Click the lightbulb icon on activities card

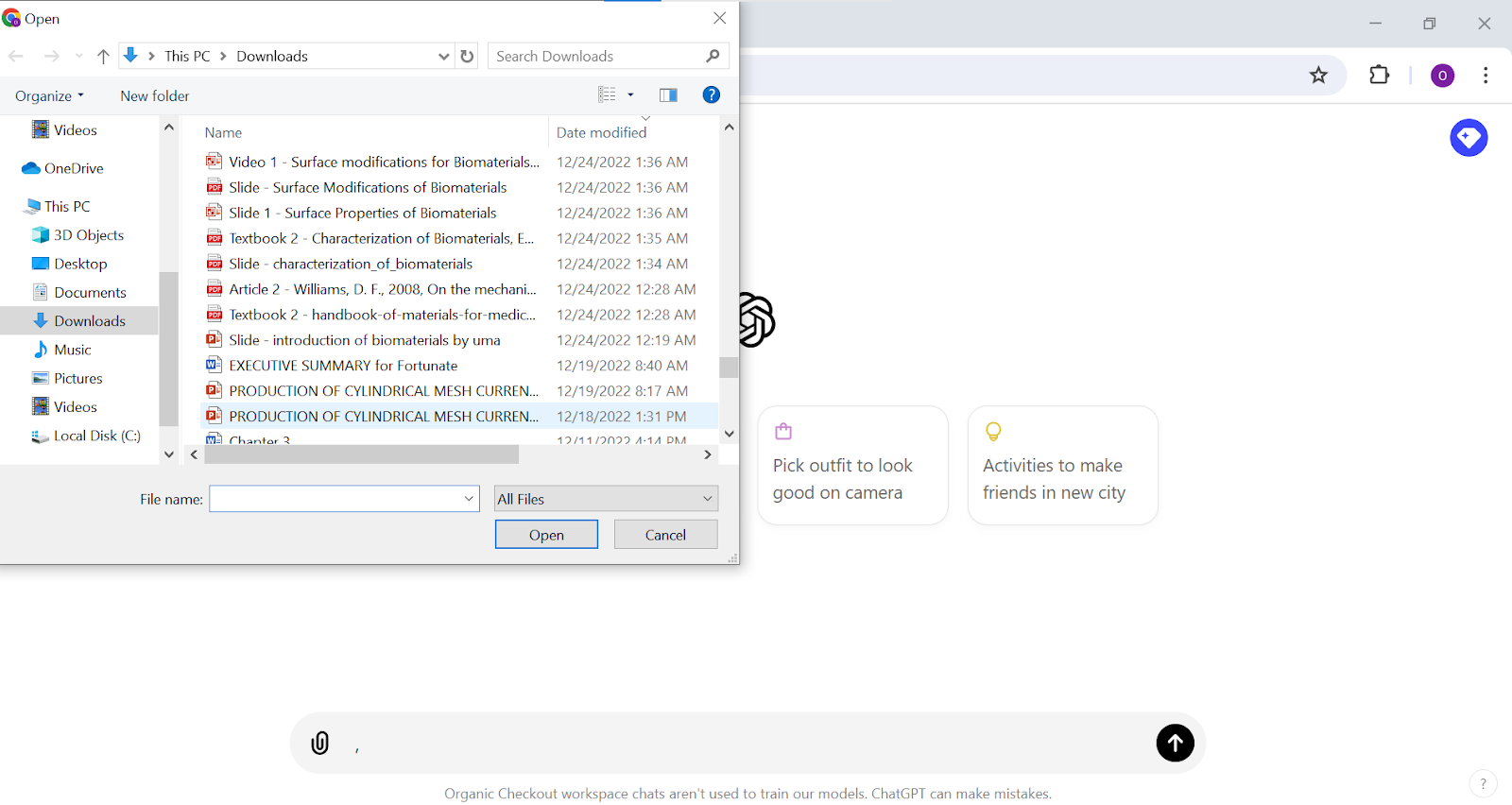click(993, 432)
